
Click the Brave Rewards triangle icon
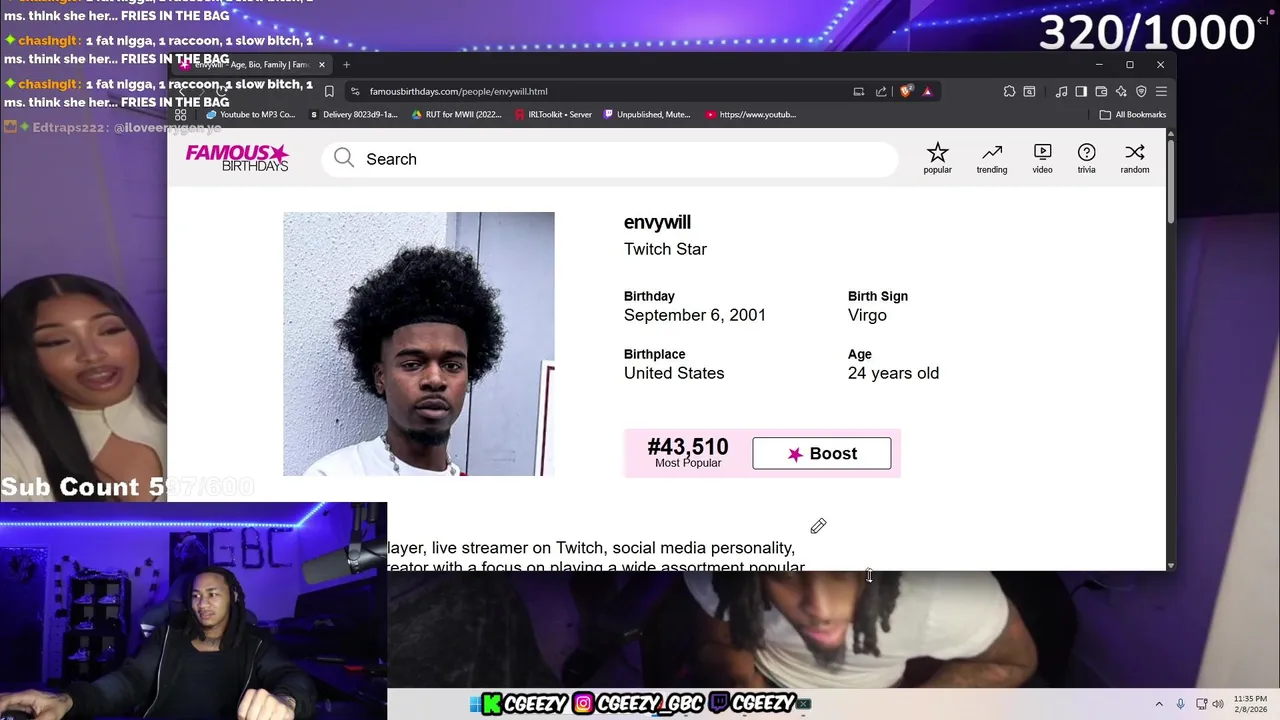pyautogui.click(x=927, y=91)
